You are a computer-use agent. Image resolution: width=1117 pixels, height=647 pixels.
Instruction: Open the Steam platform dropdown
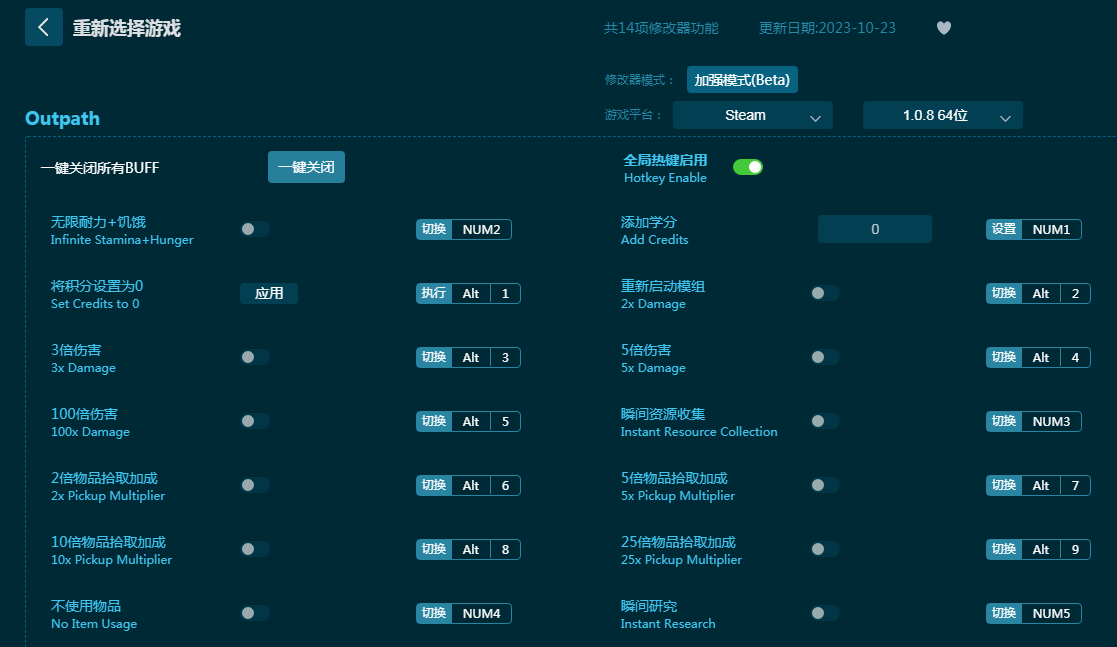tap(752, 115)
